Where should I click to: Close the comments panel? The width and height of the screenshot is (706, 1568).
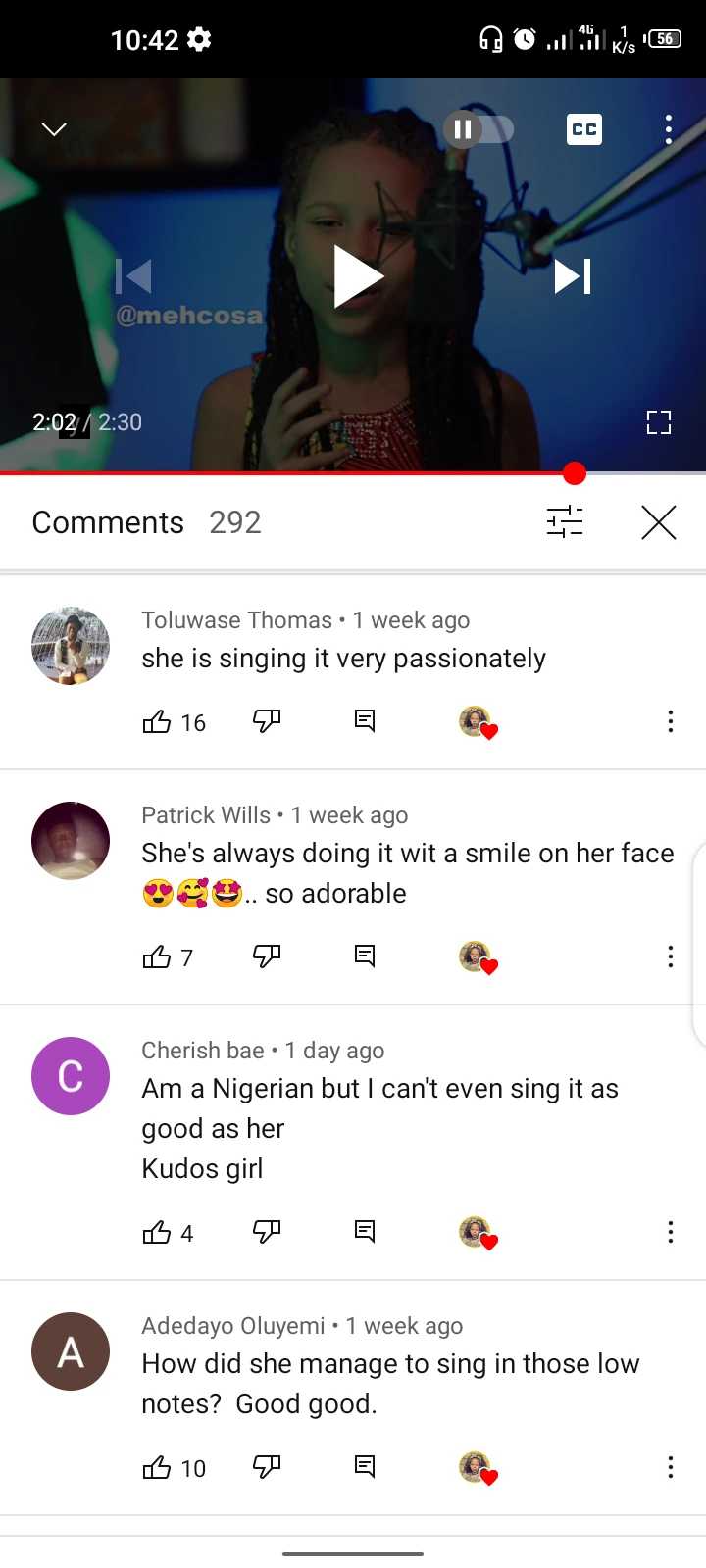tap(659, 522)
